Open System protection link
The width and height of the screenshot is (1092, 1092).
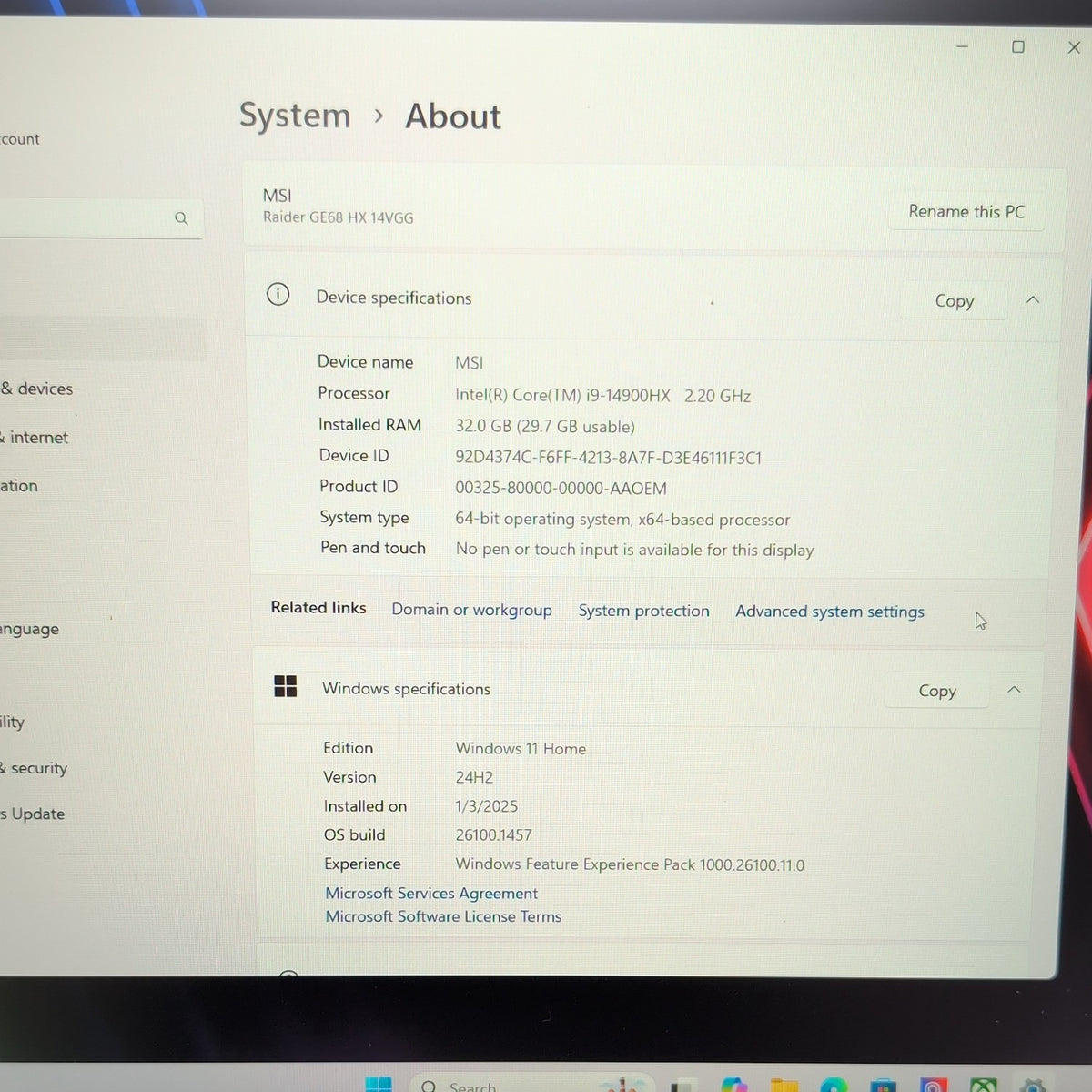pyautogui.click(x=643, y=611)
